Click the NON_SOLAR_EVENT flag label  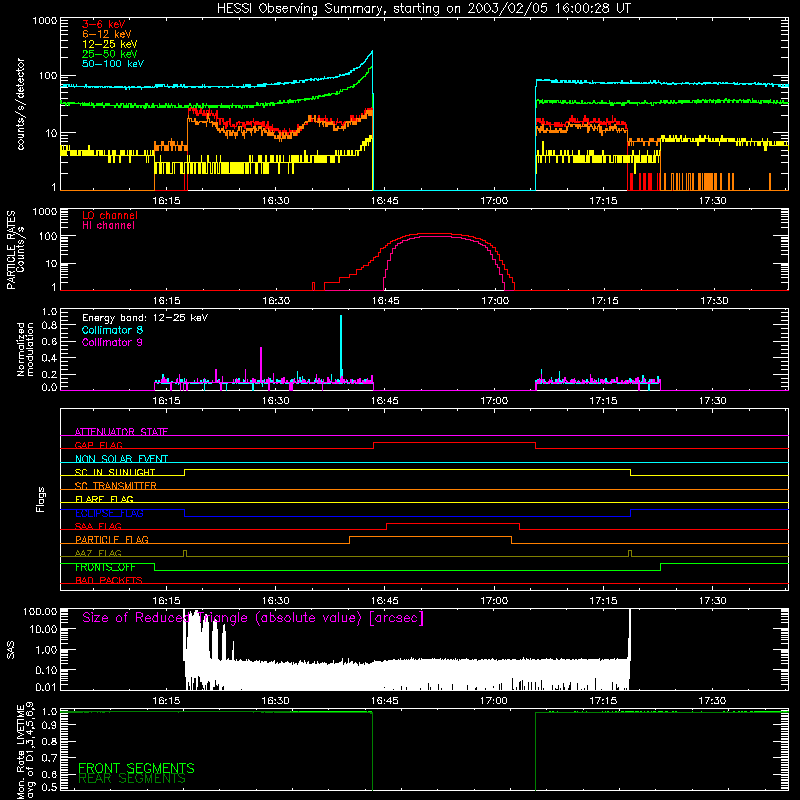[x=121, y=459]
